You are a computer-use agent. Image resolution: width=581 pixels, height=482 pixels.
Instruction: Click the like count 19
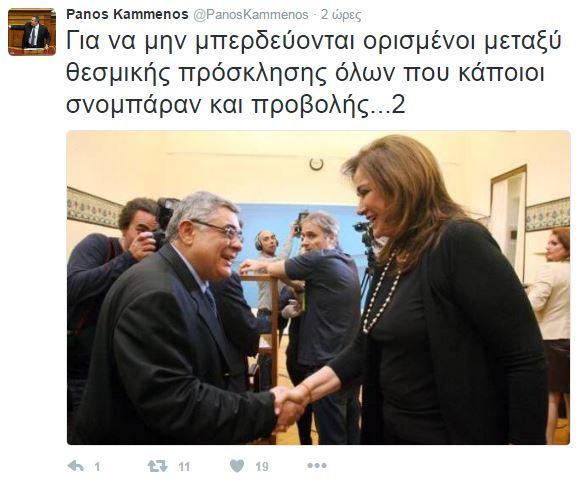tap(262, 466)
